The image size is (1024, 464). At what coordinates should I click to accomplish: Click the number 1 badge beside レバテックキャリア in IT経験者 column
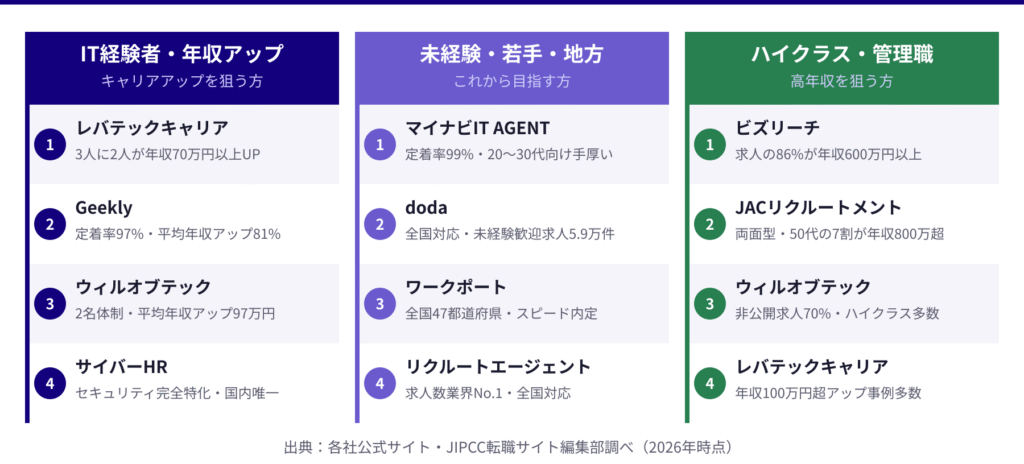click(50, 145)
